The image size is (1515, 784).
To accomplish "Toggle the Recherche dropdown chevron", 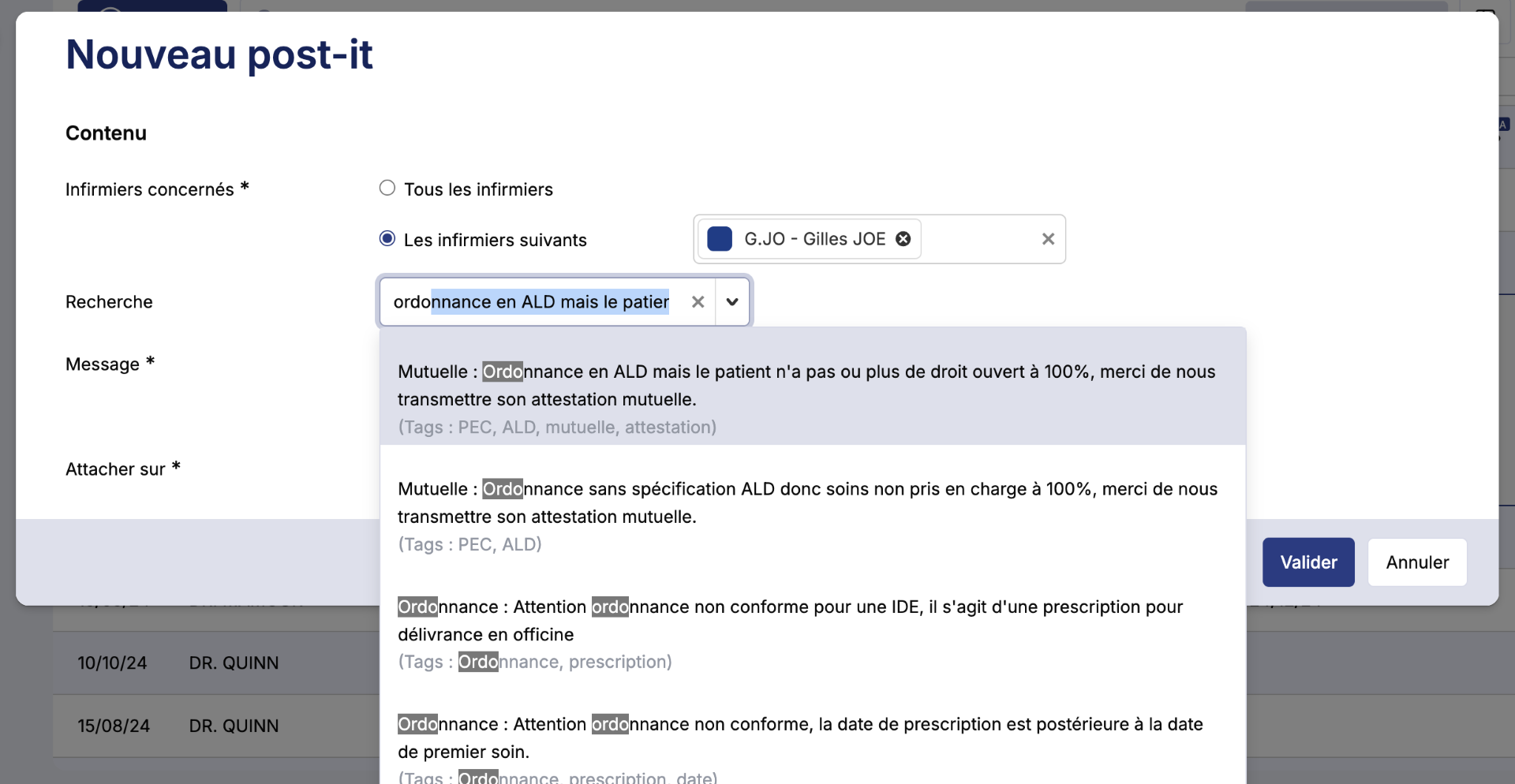I will pyautogui.click(x=732, y=301).
